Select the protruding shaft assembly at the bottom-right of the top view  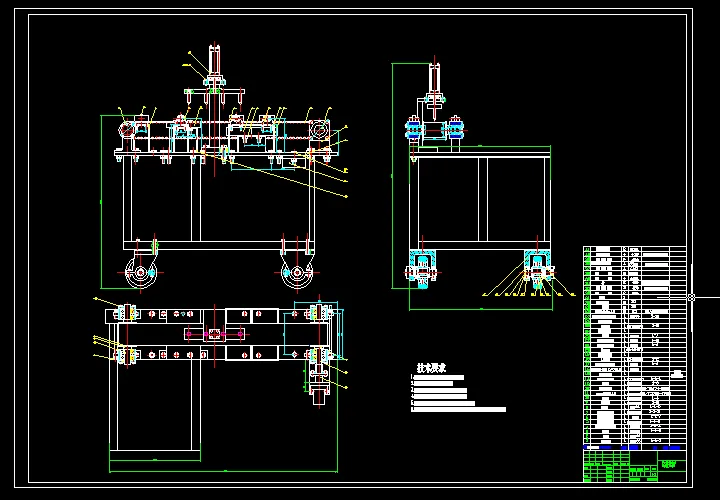(318, 383)
